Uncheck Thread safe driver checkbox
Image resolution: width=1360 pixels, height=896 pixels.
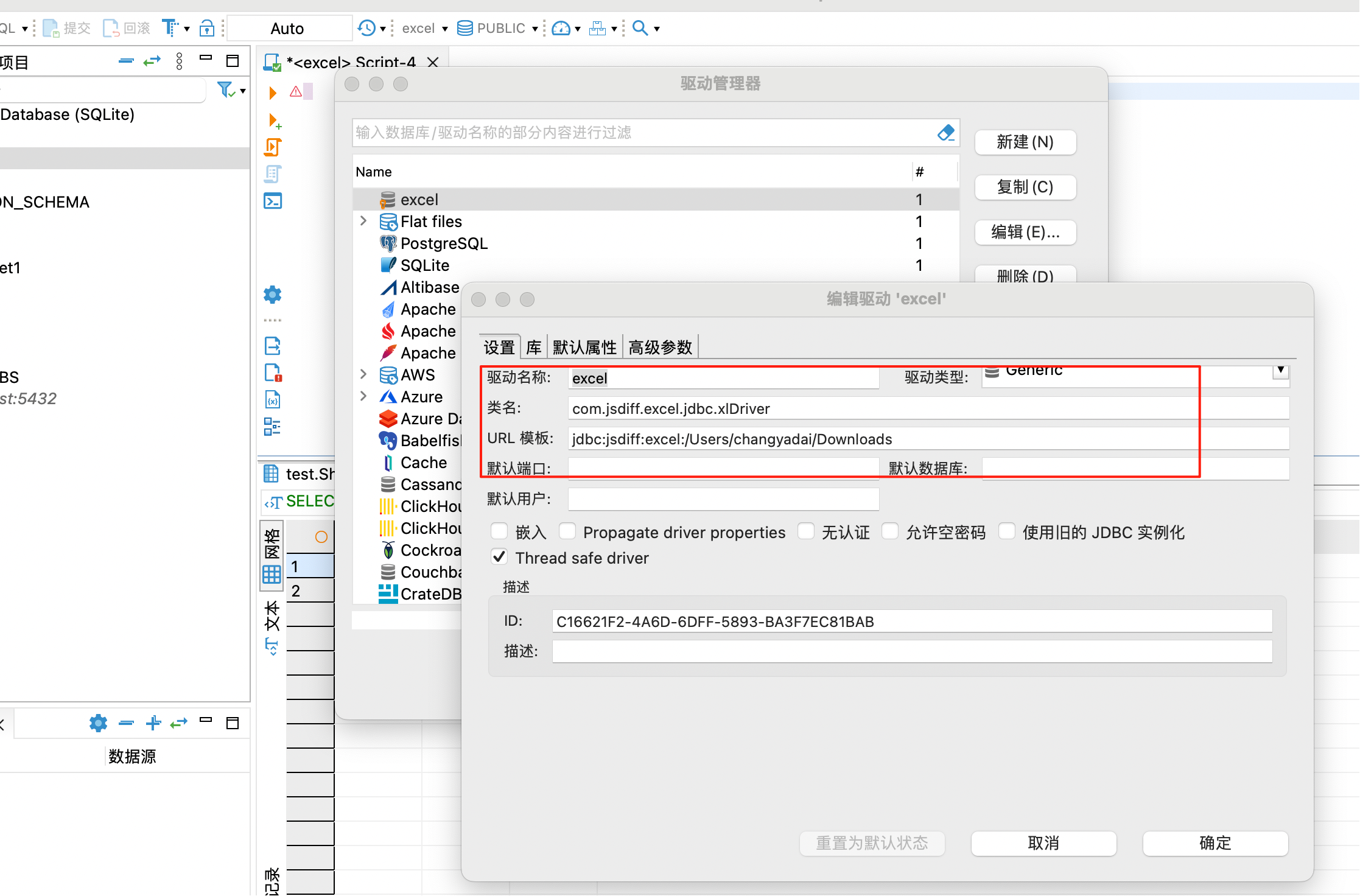pyautogui.click(x=499, y=557)
